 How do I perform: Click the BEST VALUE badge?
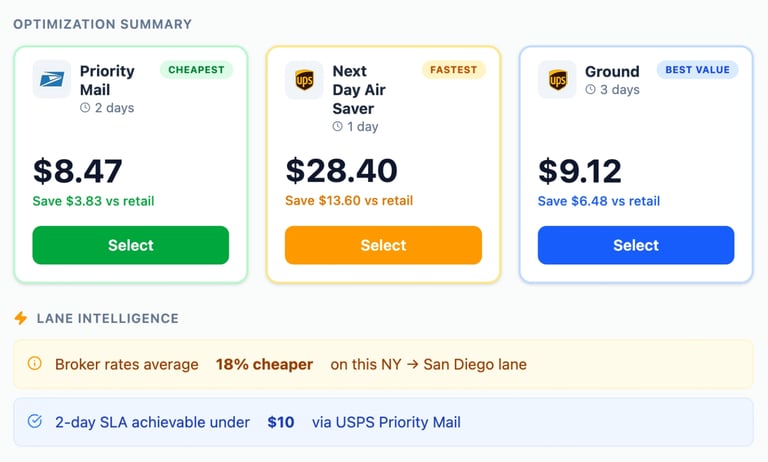tap(697, 70)
